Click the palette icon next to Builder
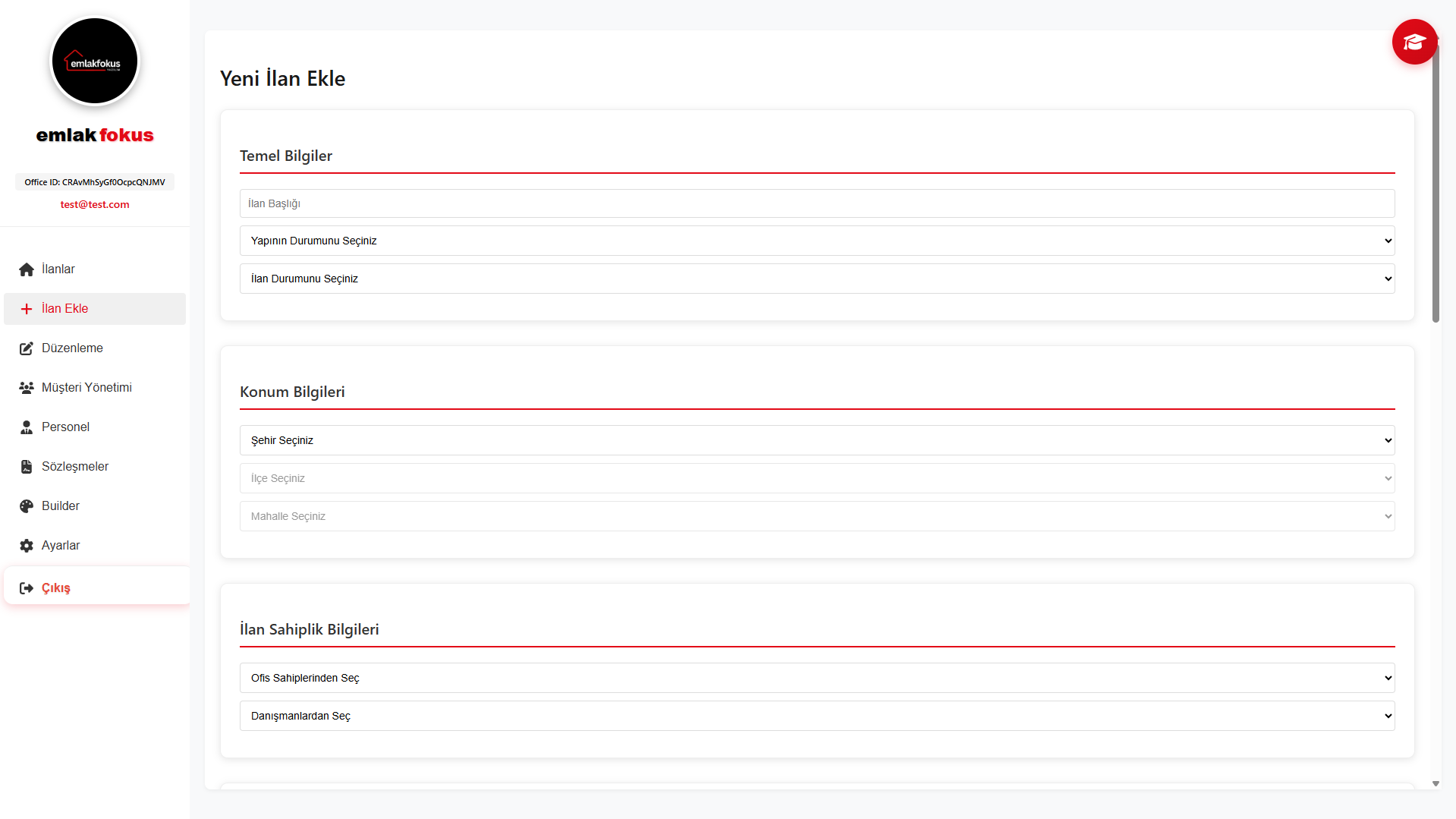 pyautogui.click(x=27, y=506)
